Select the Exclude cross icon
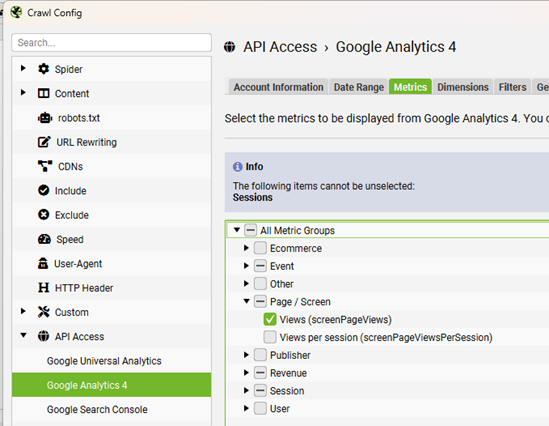Viewport: 549px width, 426px height. (43, 215)
